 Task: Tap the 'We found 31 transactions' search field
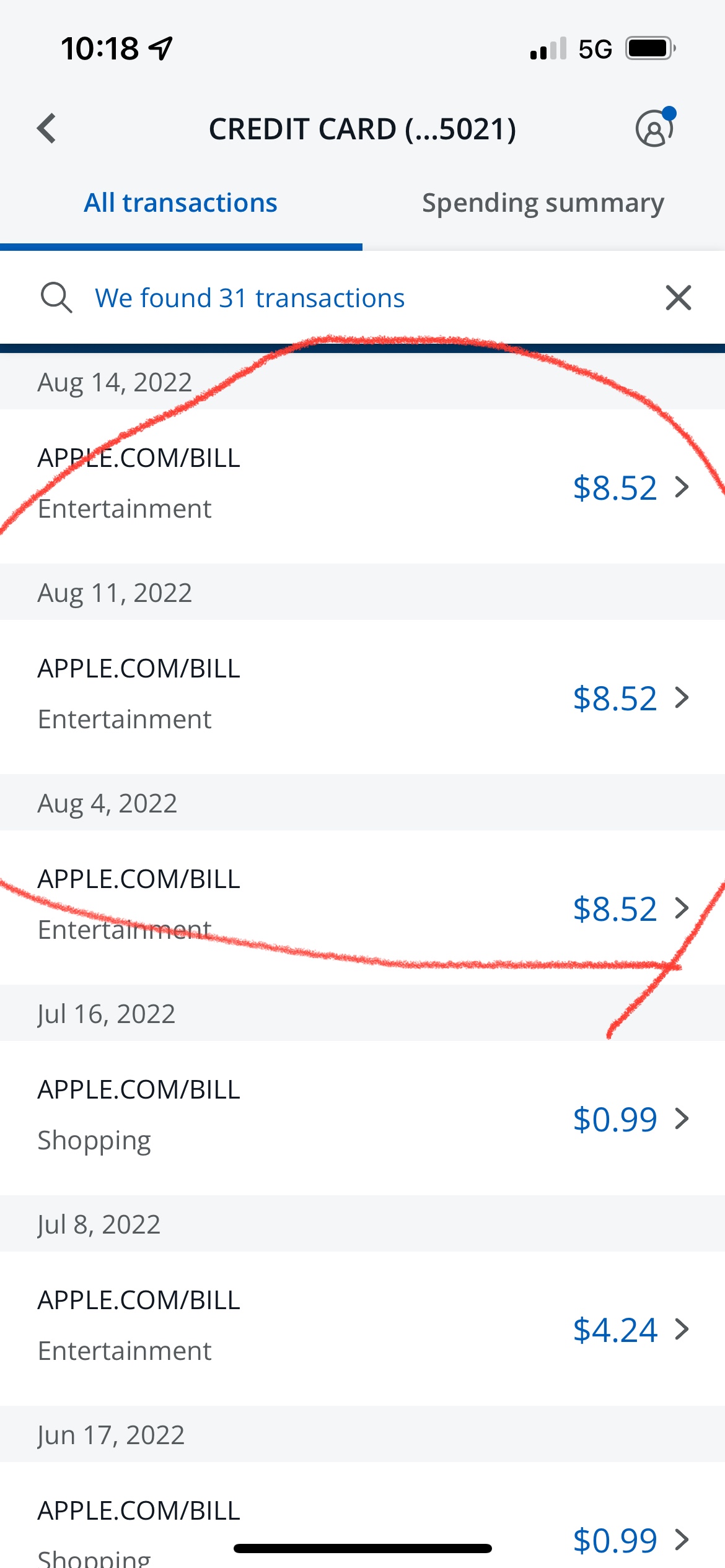[x=249, y=298]
